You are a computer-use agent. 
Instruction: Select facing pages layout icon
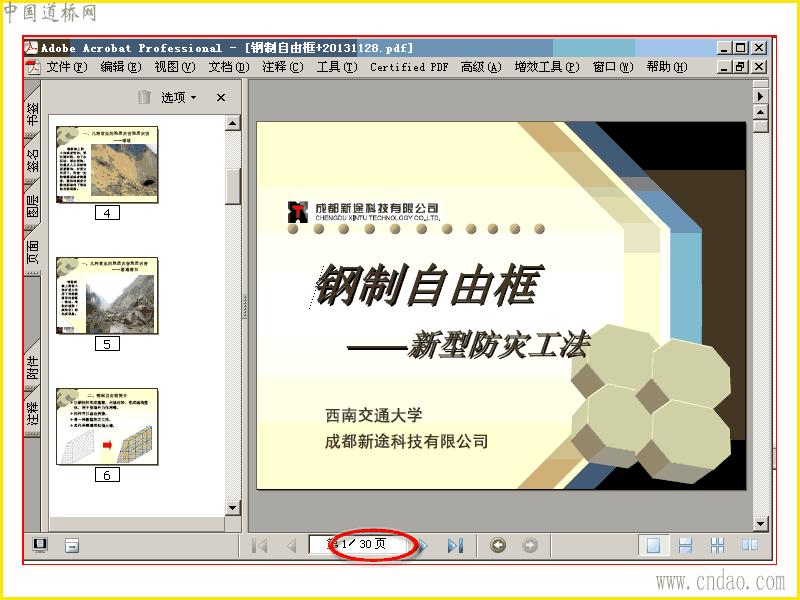(749, 545)
